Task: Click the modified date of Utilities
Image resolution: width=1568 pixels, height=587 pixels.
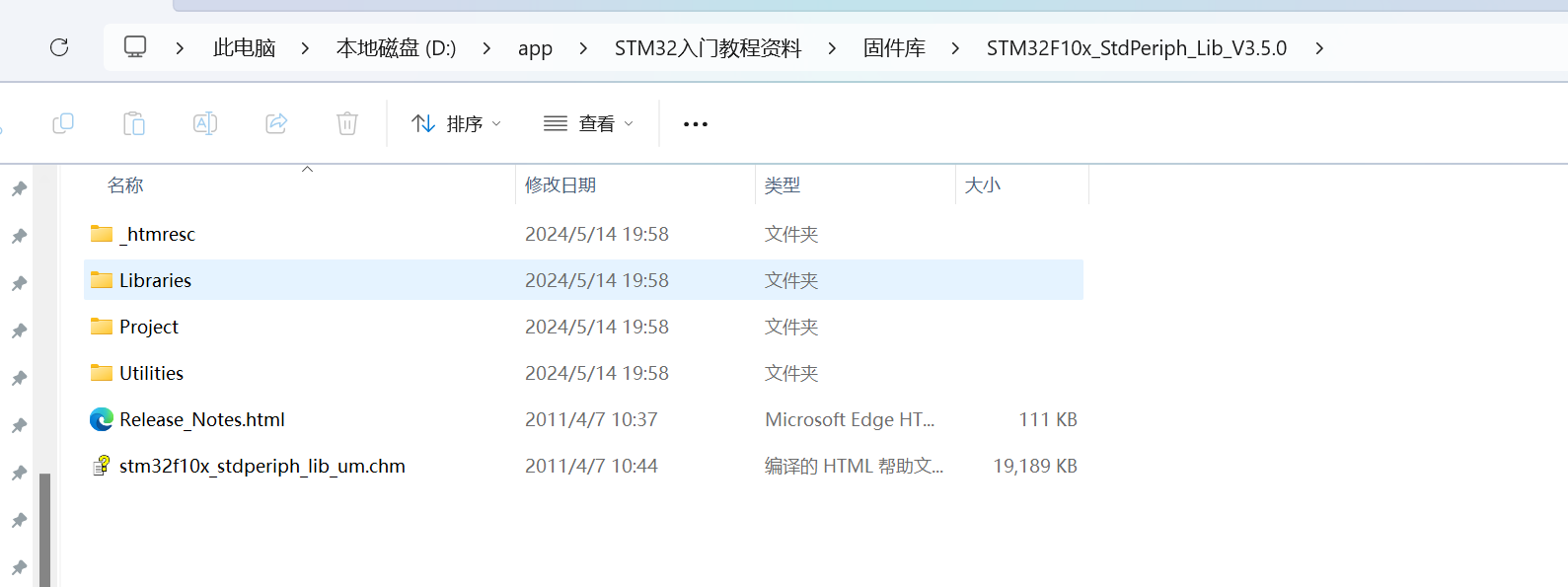Action: (597, 373)
